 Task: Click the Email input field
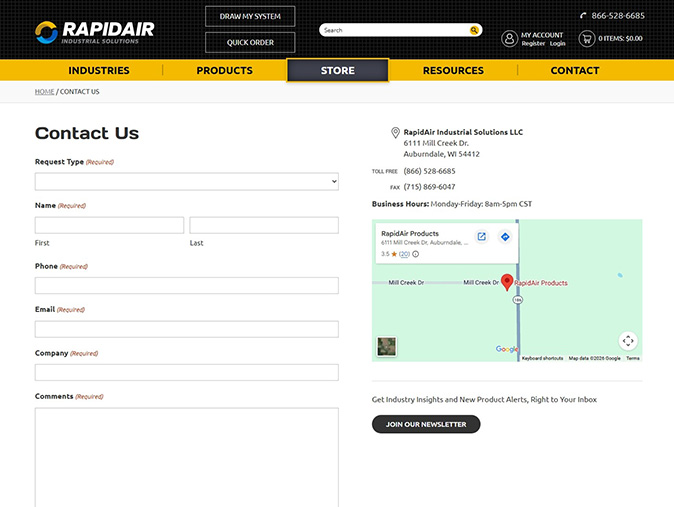tap(187, 329)
